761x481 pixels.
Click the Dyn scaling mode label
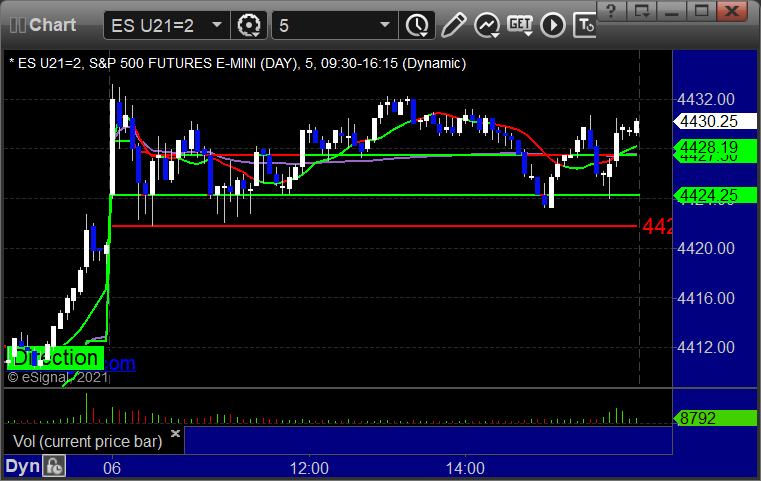22,466
